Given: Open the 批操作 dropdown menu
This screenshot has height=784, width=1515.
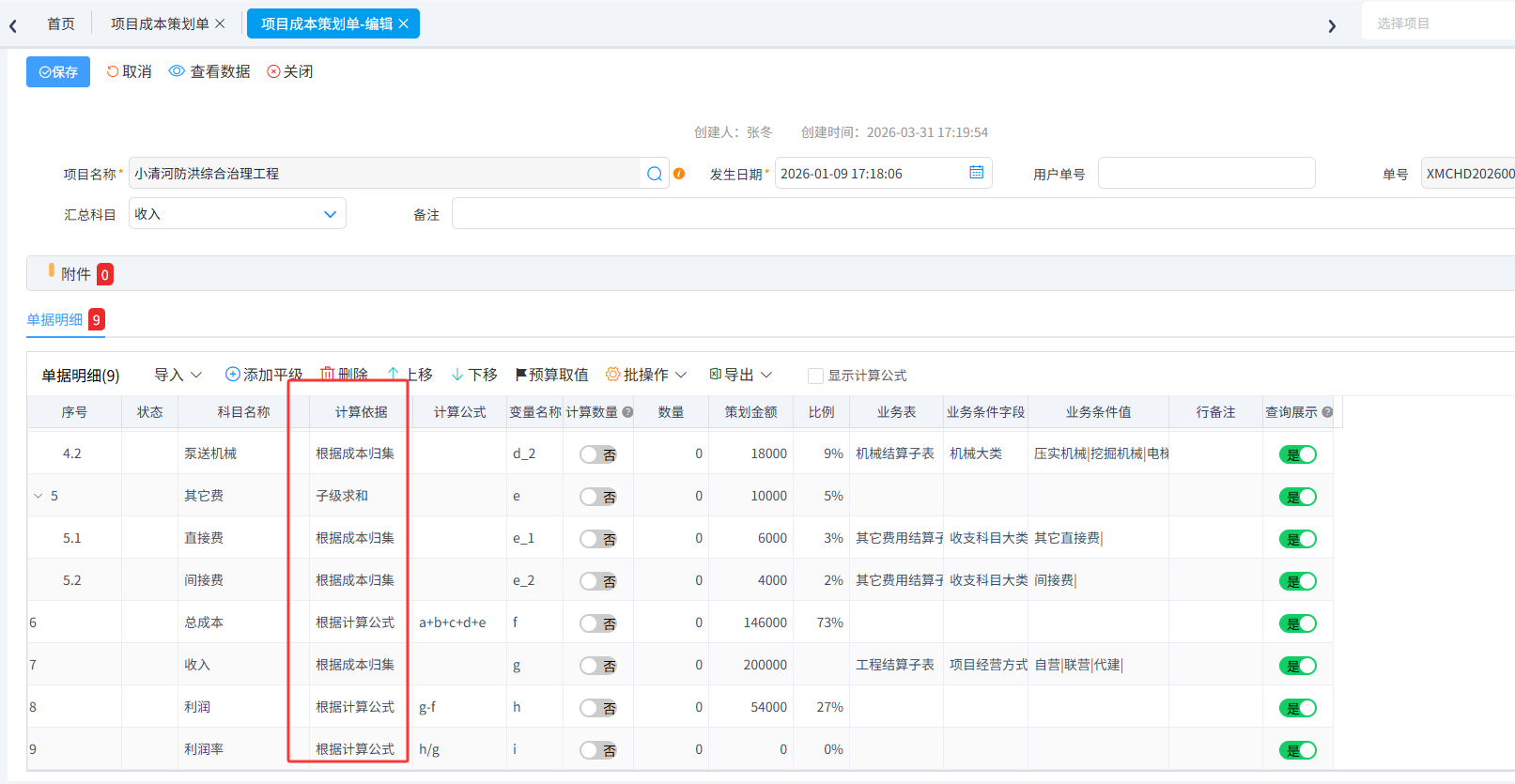Looking at the screenshot, I should tap(646, 375).
